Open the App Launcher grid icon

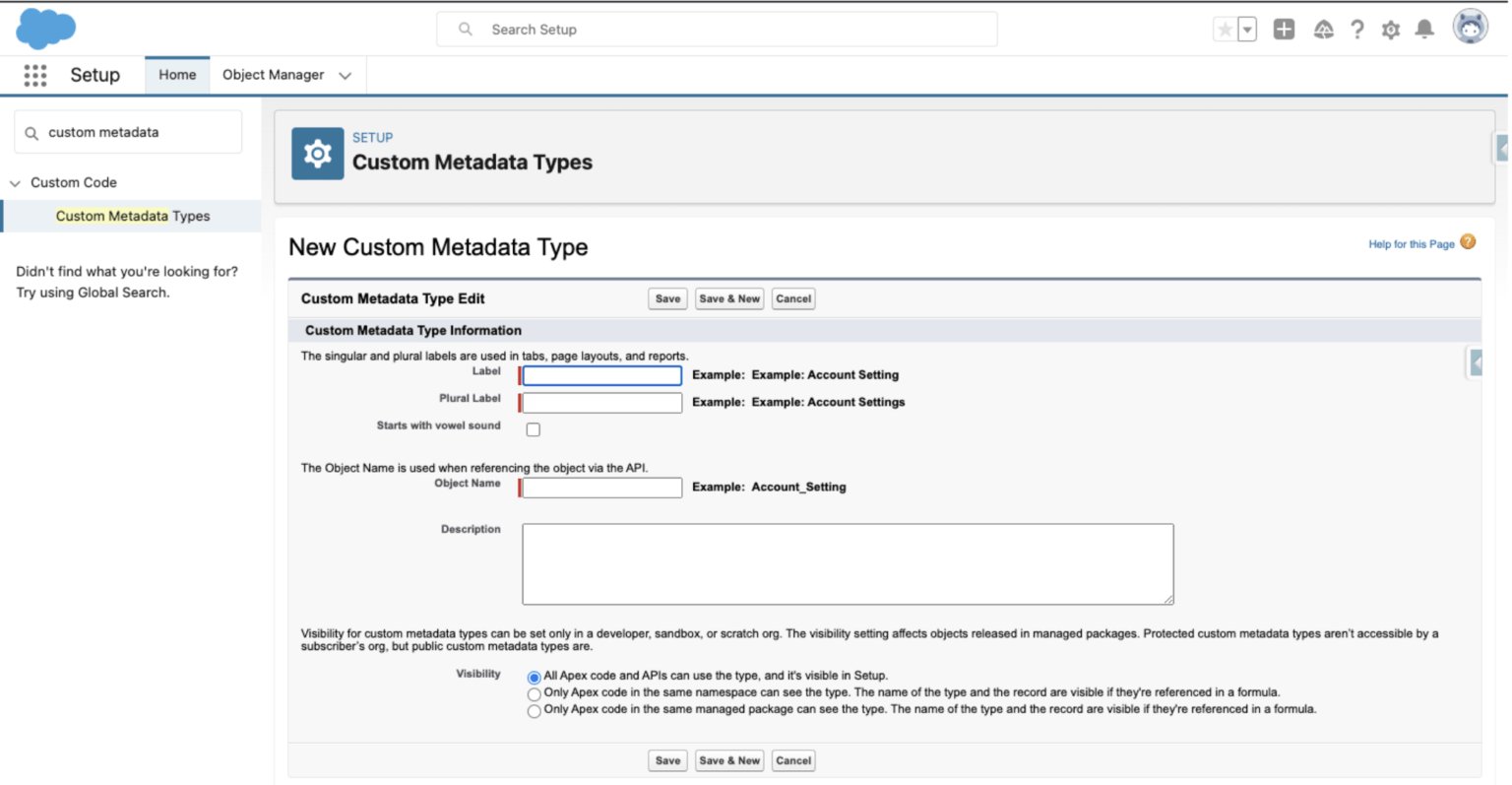pos(35,75)
